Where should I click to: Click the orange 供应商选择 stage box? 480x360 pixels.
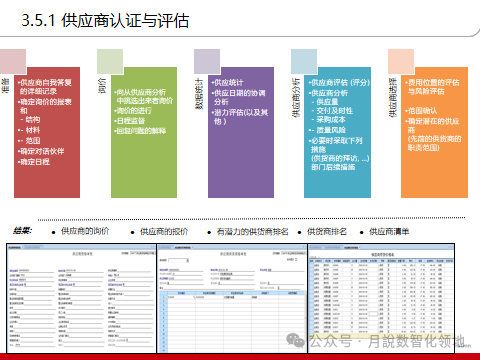434,133
